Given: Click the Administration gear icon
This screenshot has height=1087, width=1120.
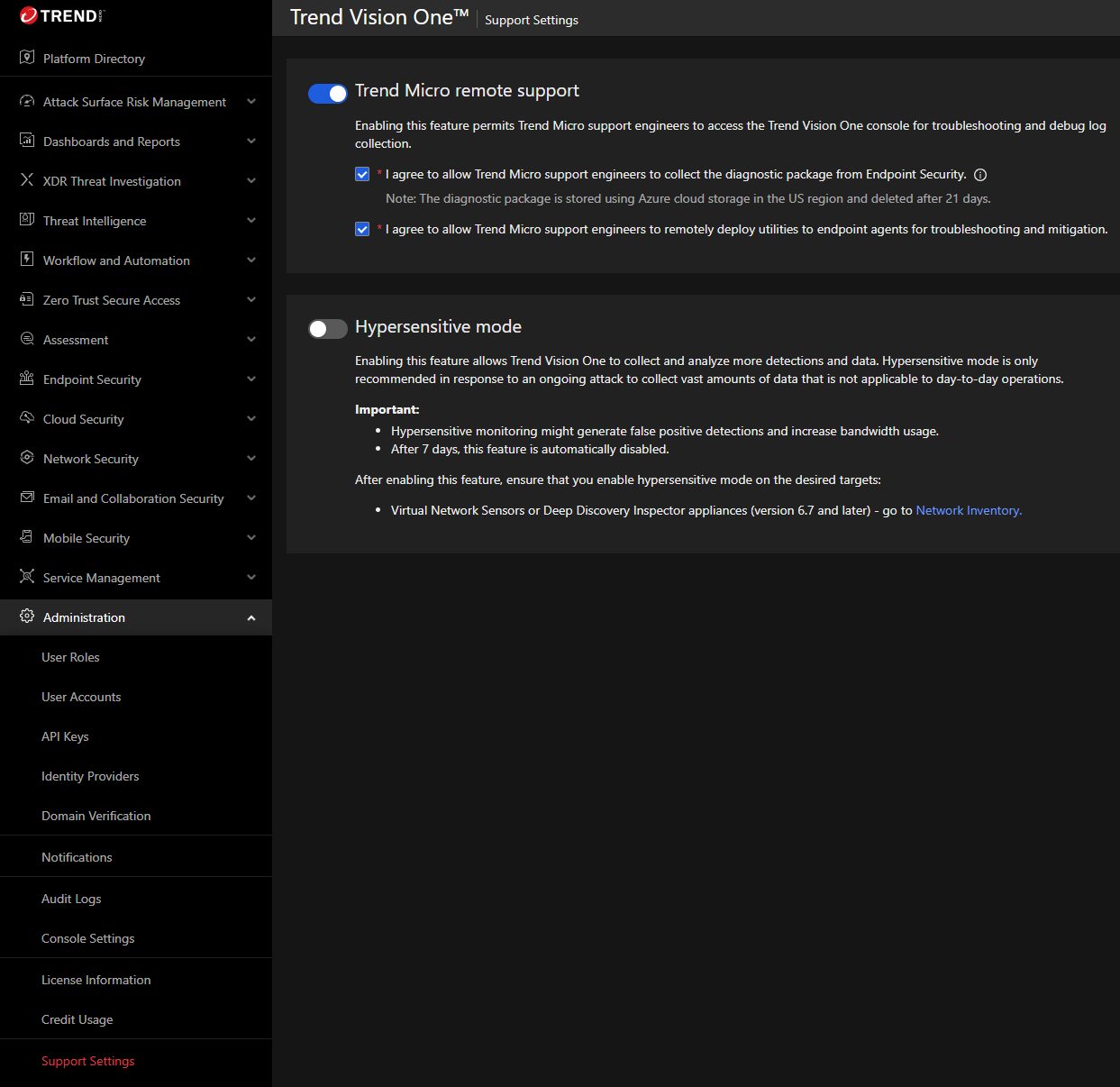Looking at the screenshot, I should tap(27, 617).
